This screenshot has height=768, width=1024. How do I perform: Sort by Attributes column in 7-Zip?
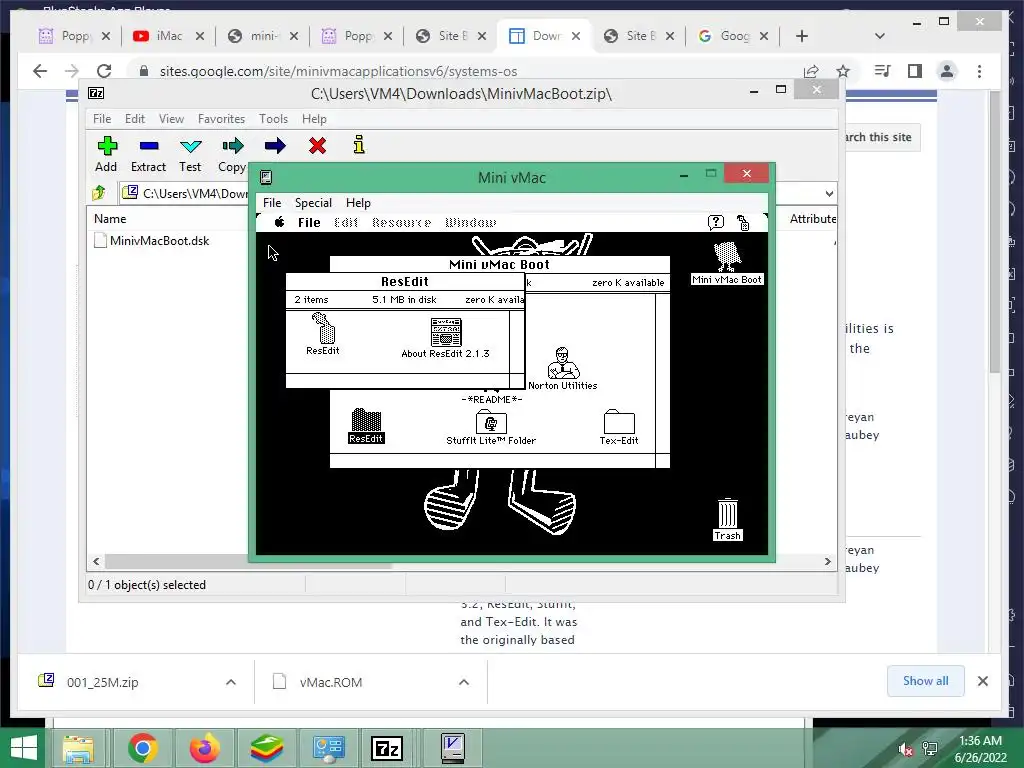[812, 219]
